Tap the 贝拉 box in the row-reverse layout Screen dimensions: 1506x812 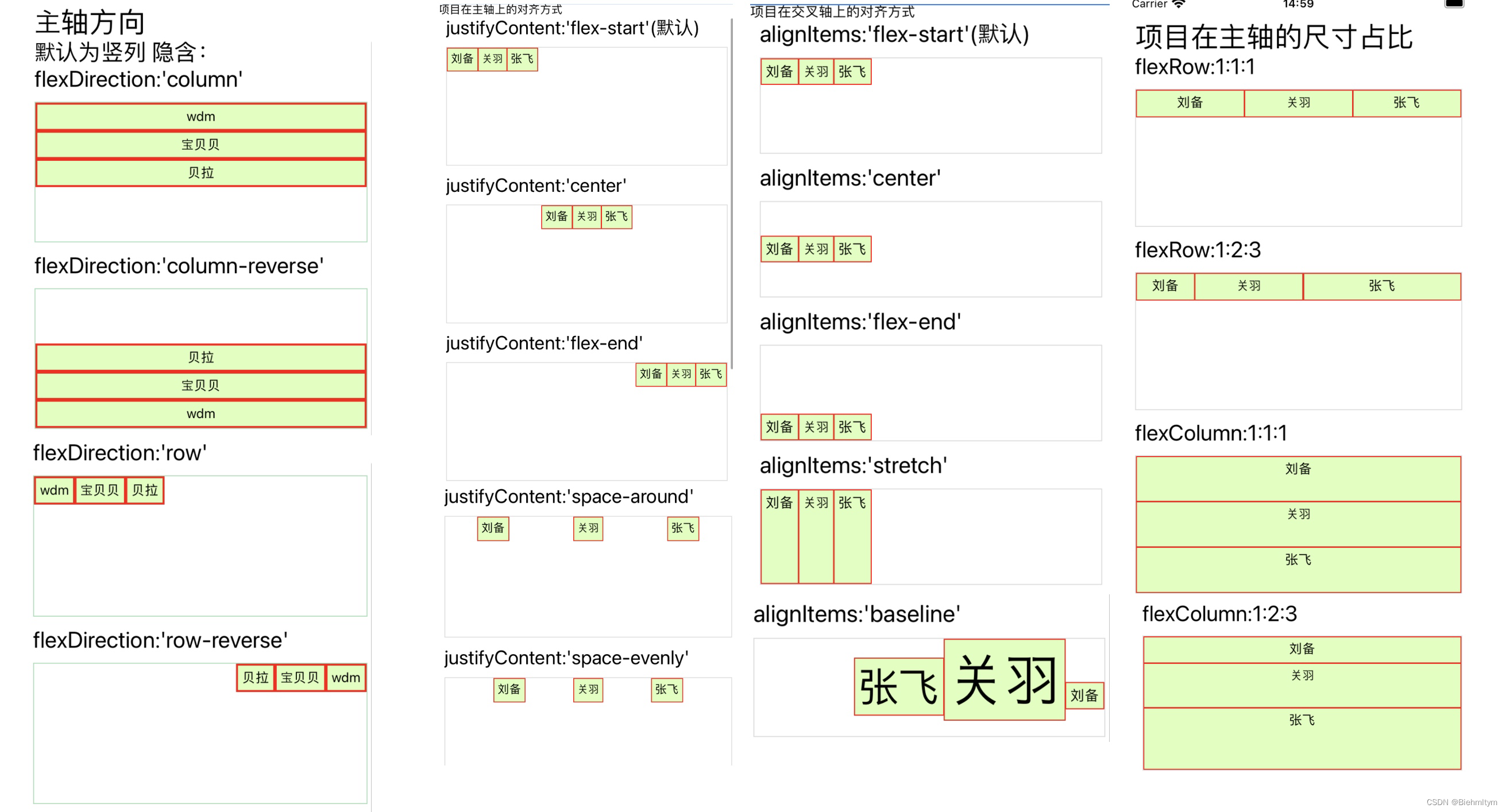click(x=256, y=678)
